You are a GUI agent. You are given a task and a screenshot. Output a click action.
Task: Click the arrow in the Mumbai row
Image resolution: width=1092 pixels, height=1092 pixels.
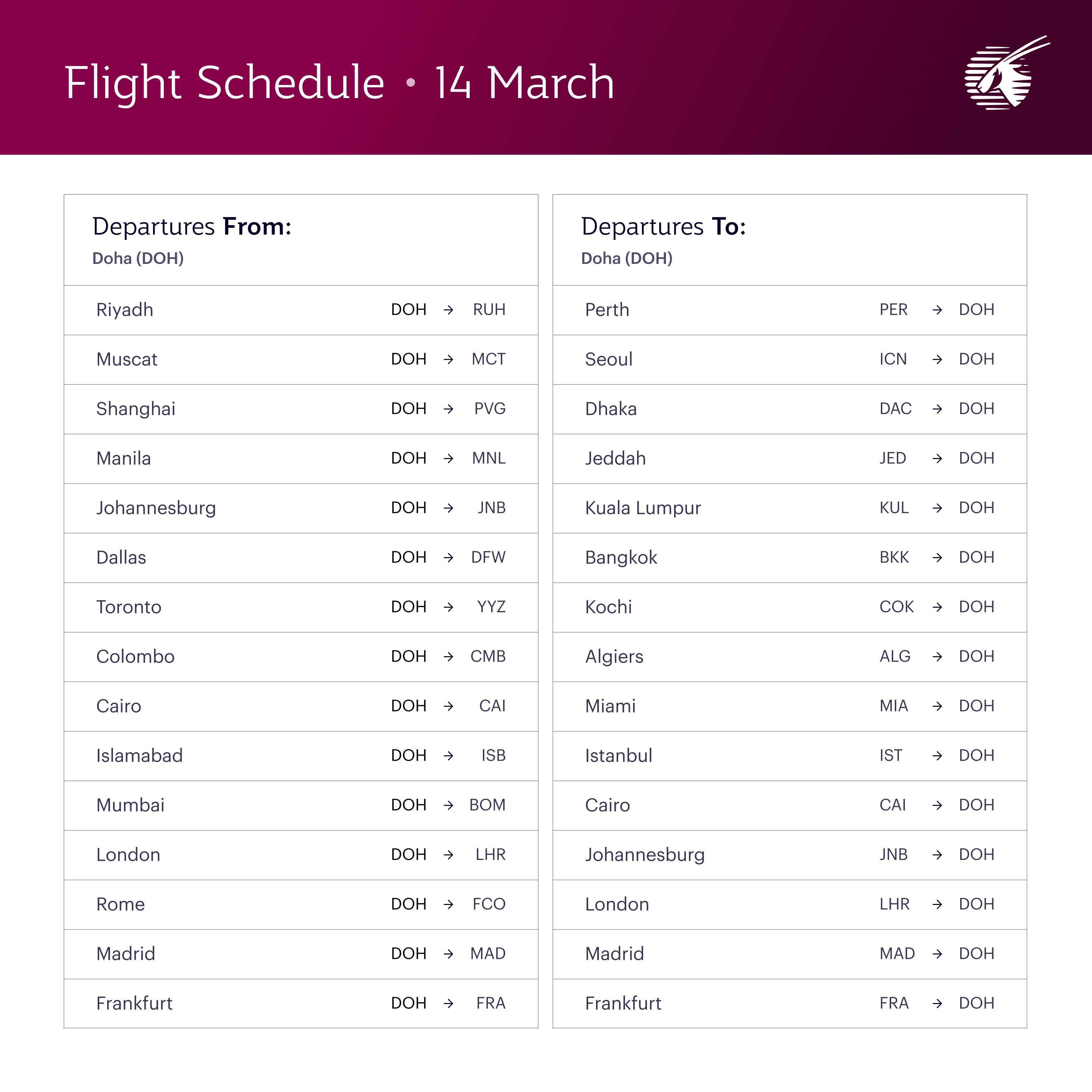pos(448,806)
